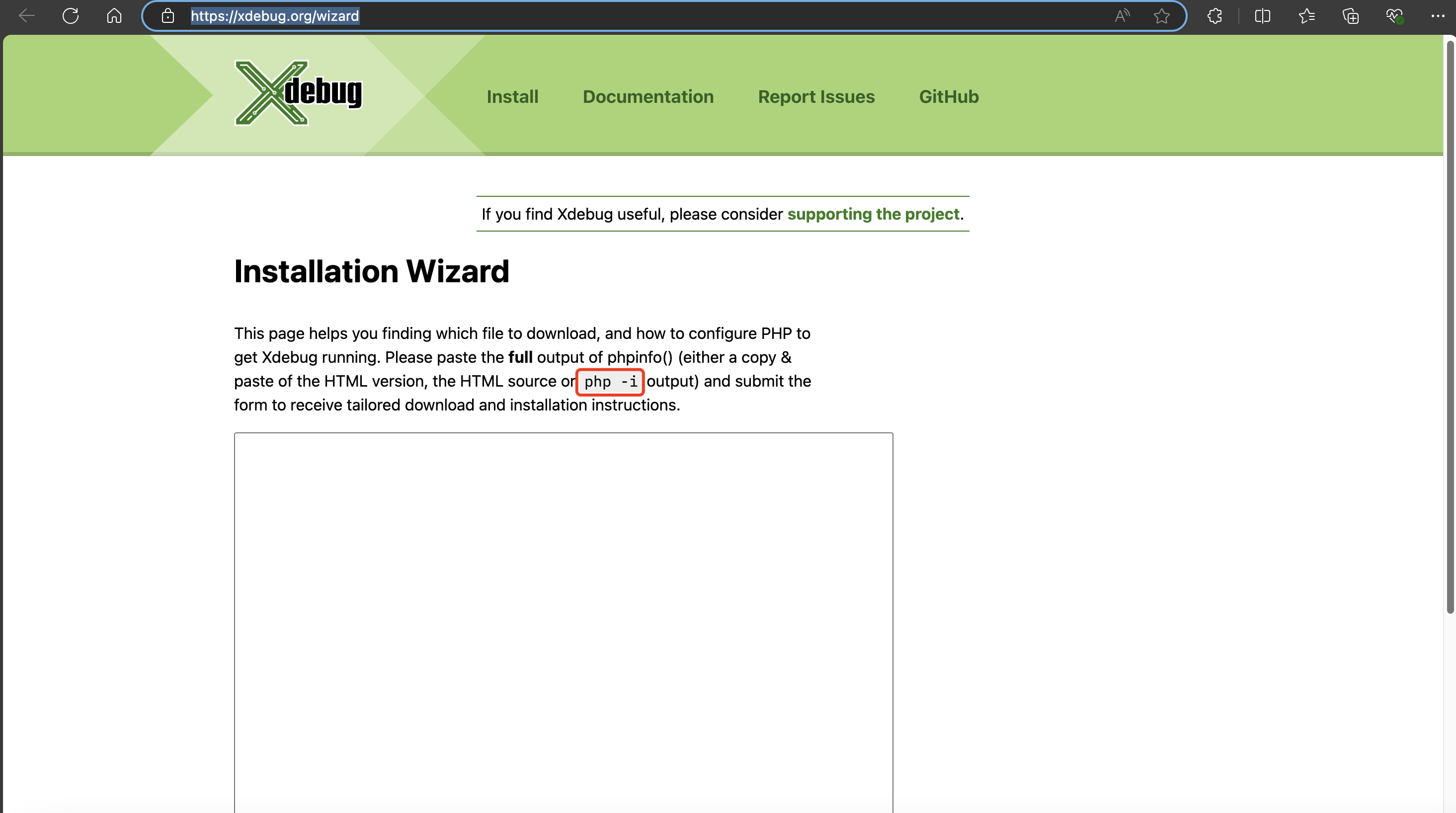Toggle split screen view icon
This screenshot has width=1456, height=813.
tap(1262, 16)
